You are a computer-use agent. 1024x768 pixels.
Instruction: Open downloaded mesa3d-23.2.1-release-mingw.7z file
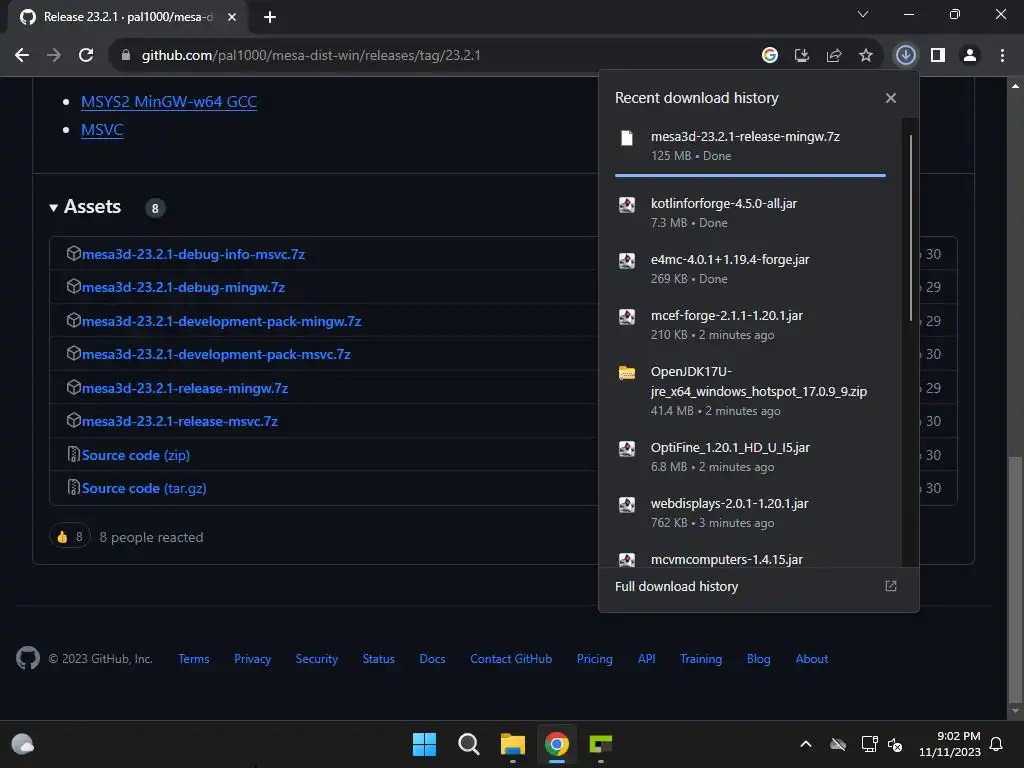click(x=750, y=146)
